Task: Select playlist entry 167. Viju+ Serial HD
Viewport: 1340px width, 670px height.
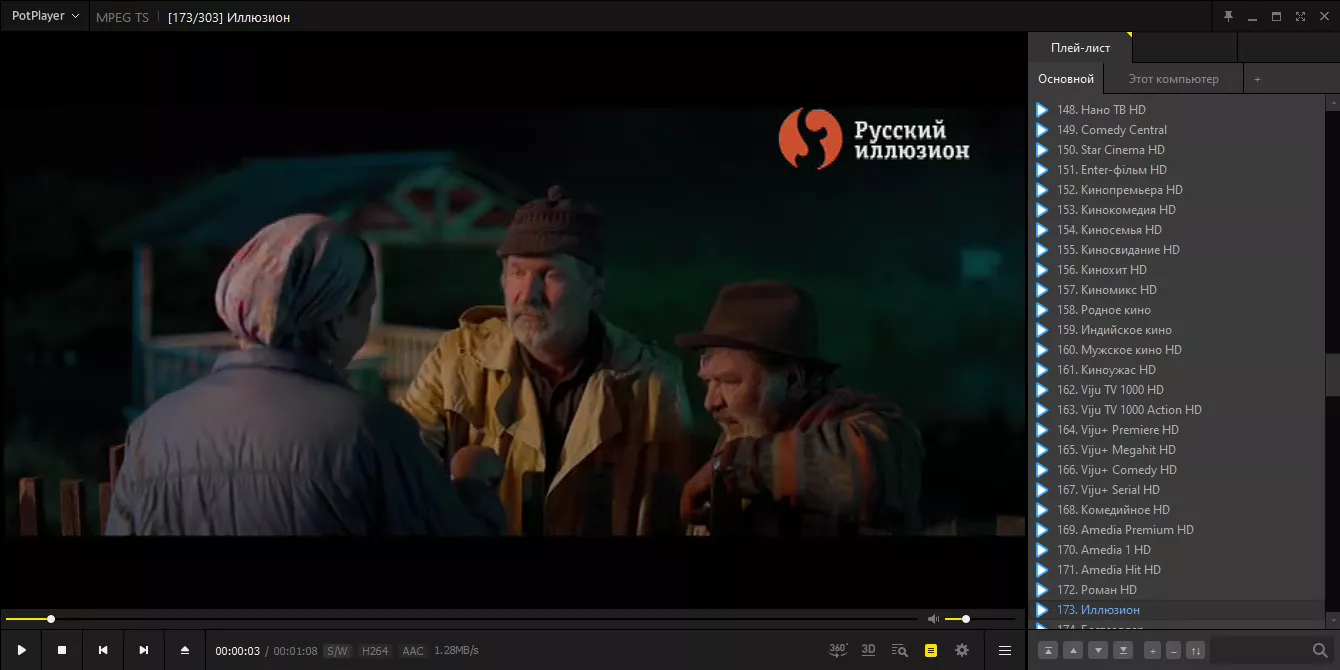Action: pos(1177,490)
